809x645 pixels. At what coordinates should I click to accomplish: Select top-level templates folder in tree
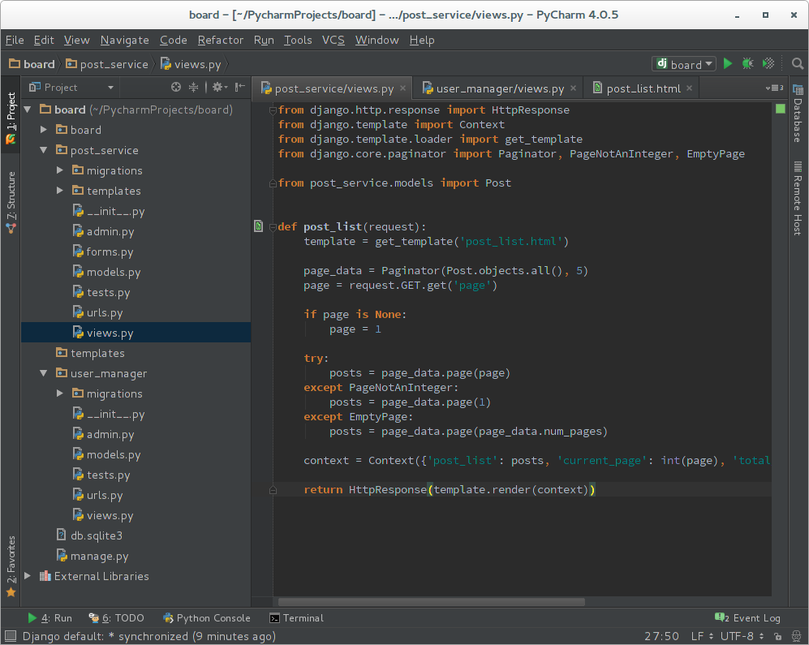(x=90, y=353)
